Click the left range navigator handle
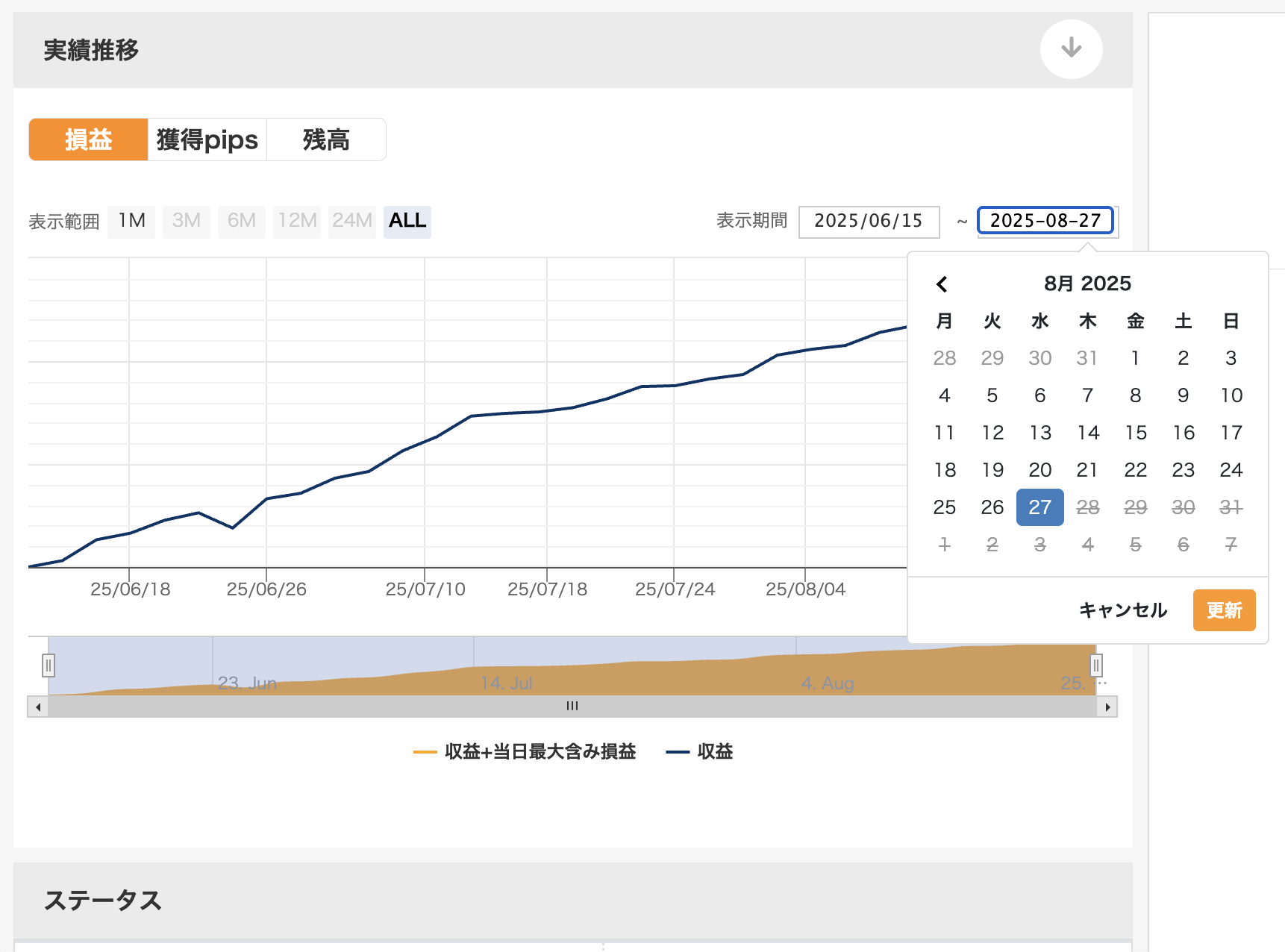 click(49, 665)
